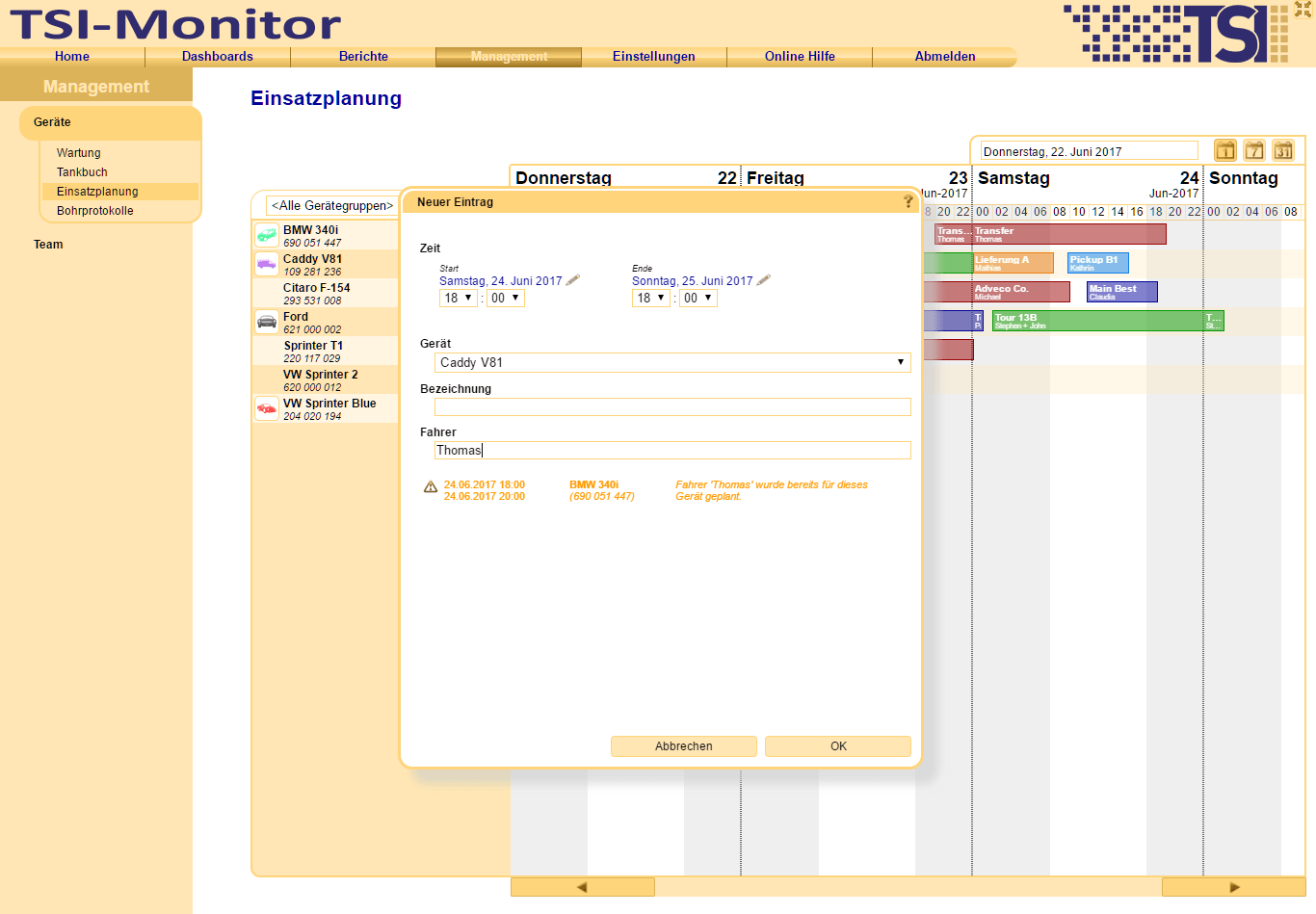Select the Citaro F-154 device row

tap(326, 293)
